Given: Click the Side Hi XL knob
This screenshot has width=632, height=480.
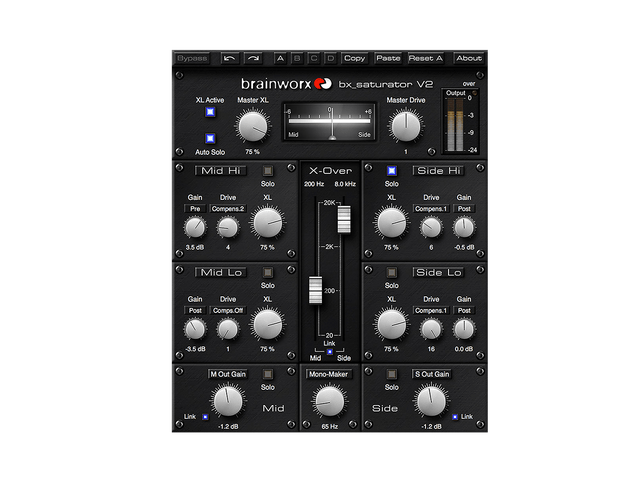Looking at the screenshot, I should (x=391, y=223).
